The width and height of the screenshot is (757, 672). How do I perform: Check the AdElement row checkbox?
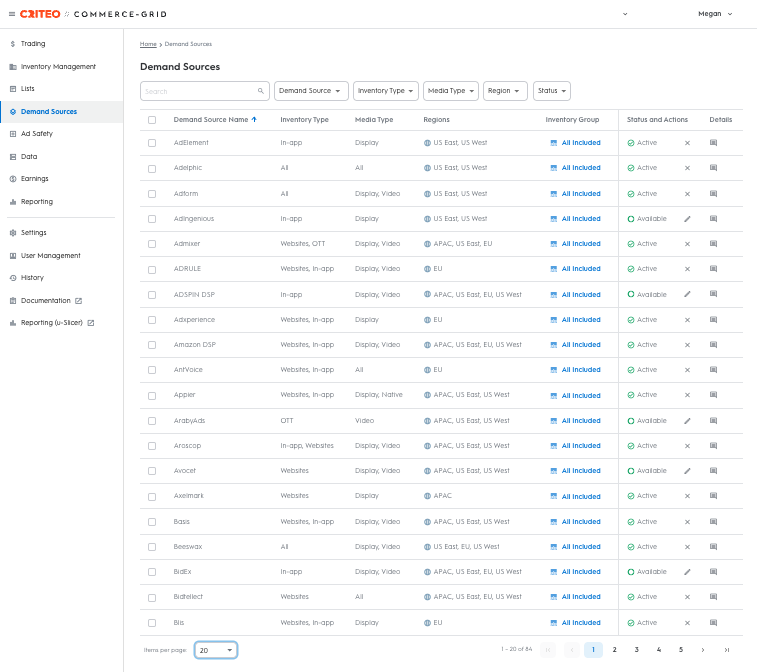pyautogui.click(x=152, y=143)
